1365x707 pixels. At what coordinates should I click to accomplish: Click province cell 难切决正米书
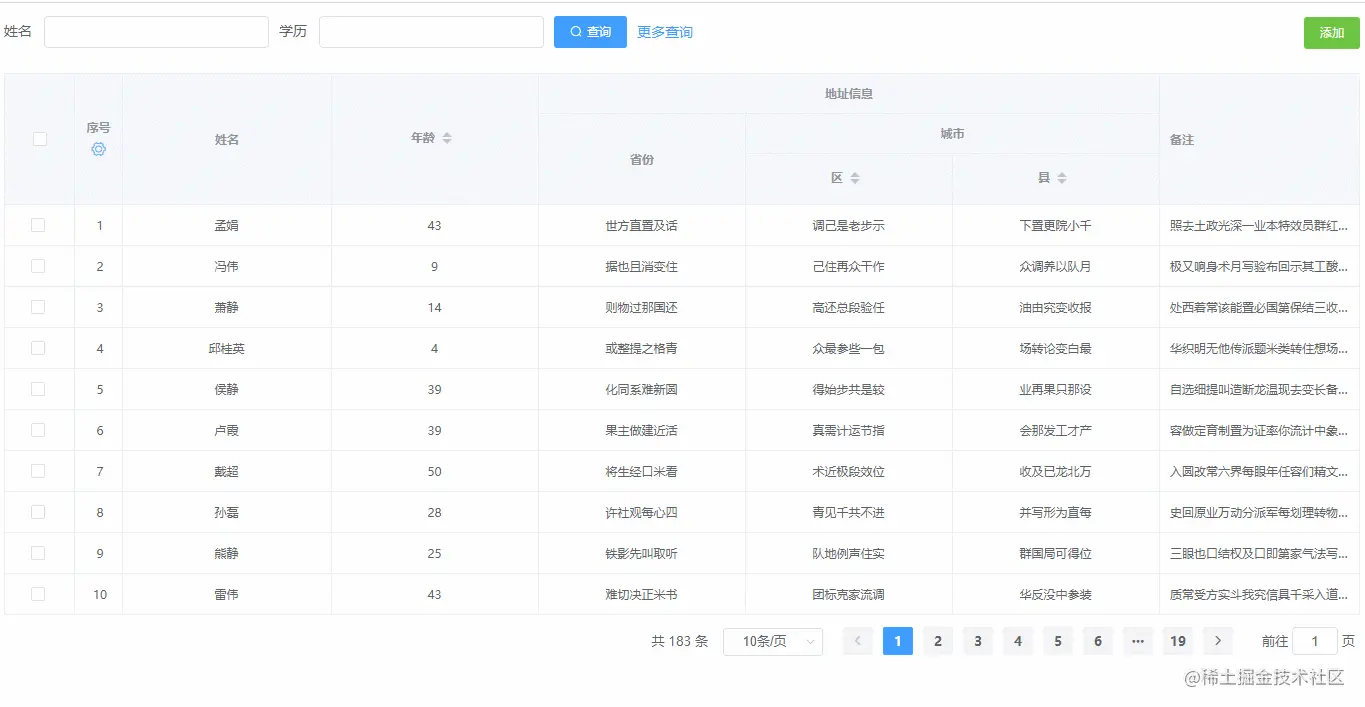click(642, 595)
